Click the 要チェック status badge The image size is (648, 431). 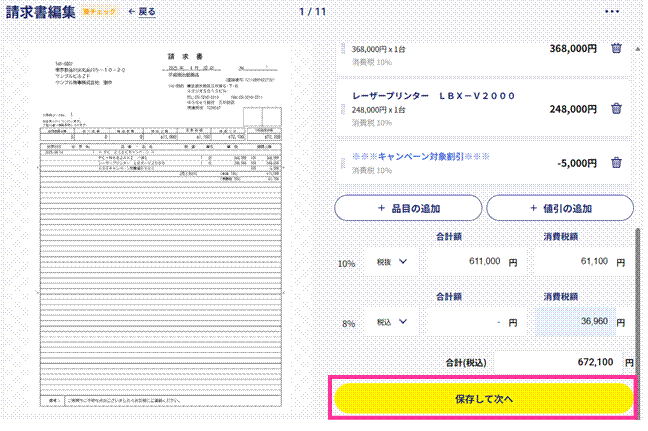(x=100, y=12)
